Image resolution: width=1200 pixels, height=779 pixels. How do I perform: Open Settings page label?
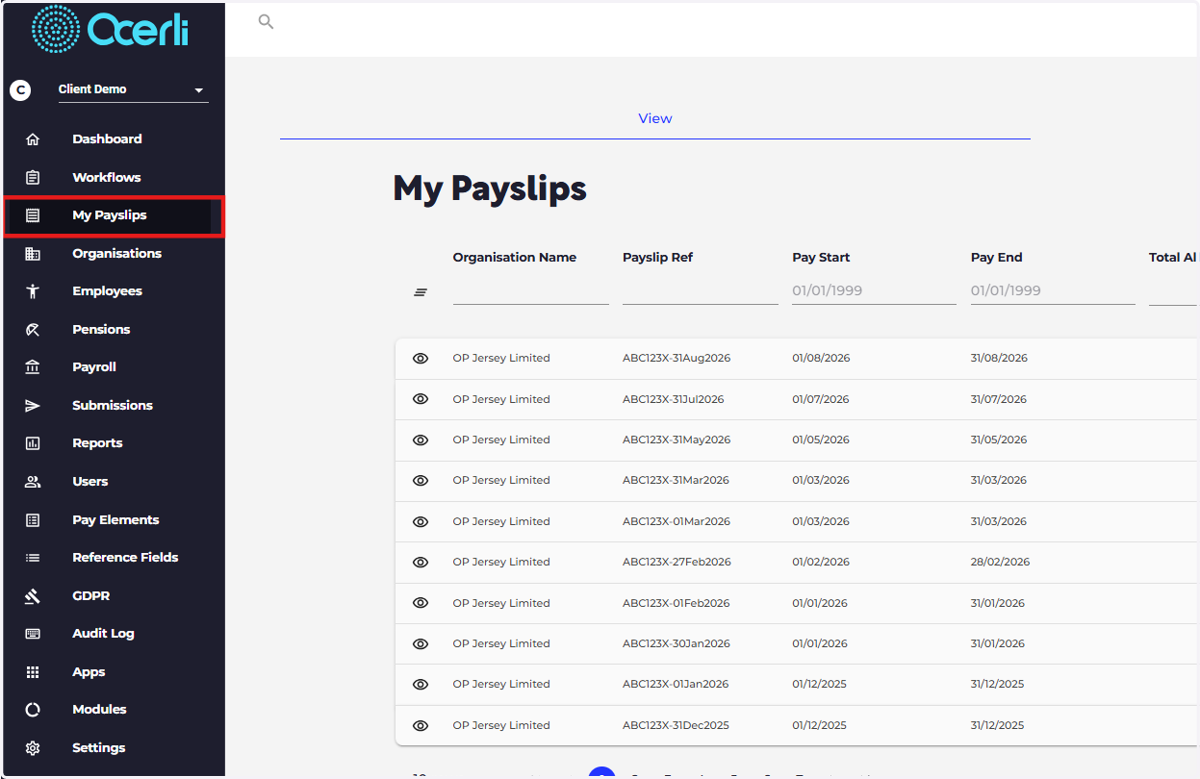(x=99, y=748)
